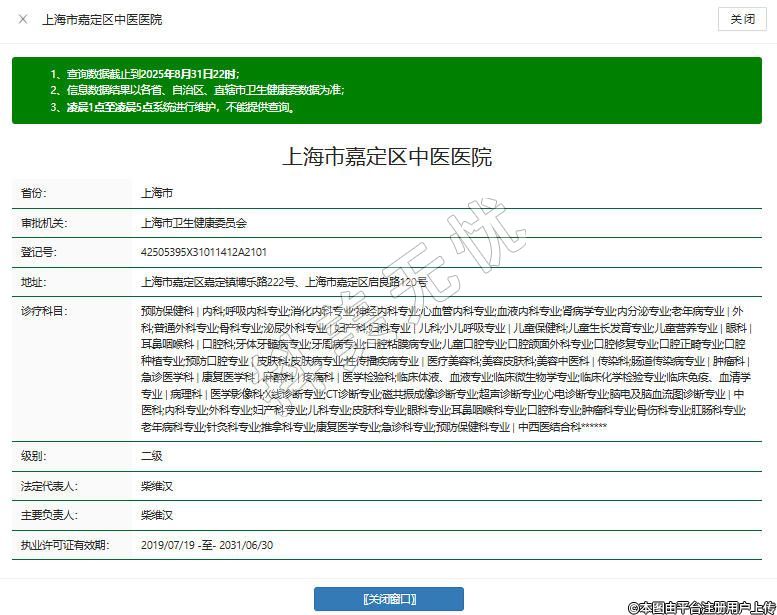This screenshot has width=777, height=615.
Task: Click the registration number 42505395X31011412A2101
Action: click(204, 253)
